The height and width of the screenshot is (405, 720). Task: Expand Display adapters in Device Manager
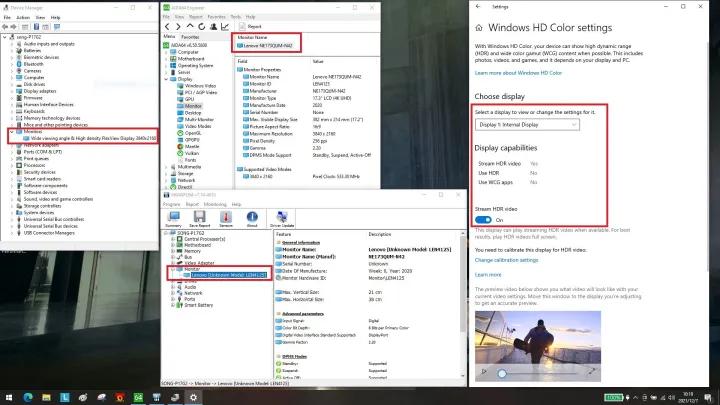click(x=11, y=91)
